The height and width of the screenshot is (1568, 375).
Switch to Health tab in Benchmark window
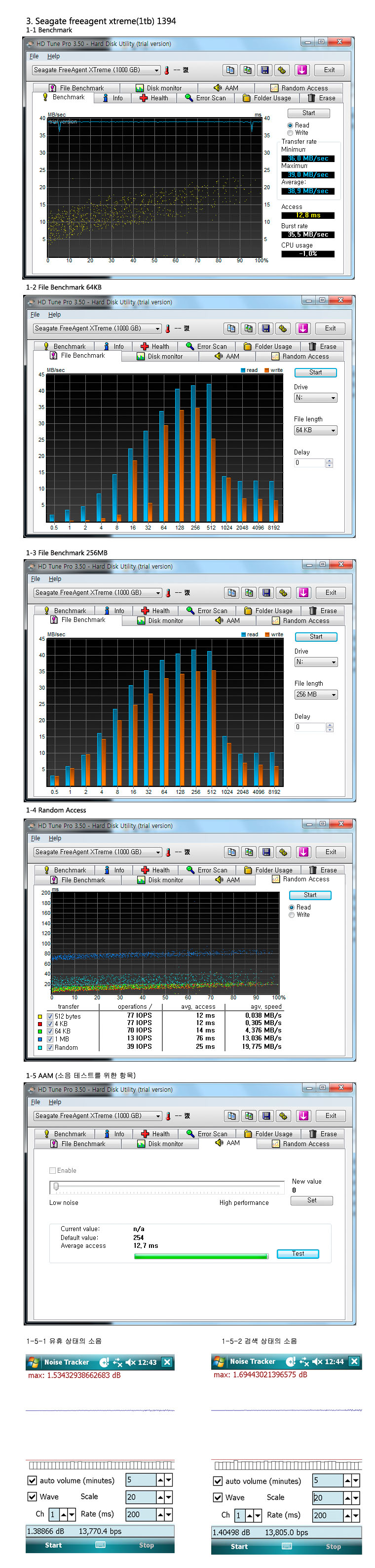pyautogui.click(x=154, y=98)
